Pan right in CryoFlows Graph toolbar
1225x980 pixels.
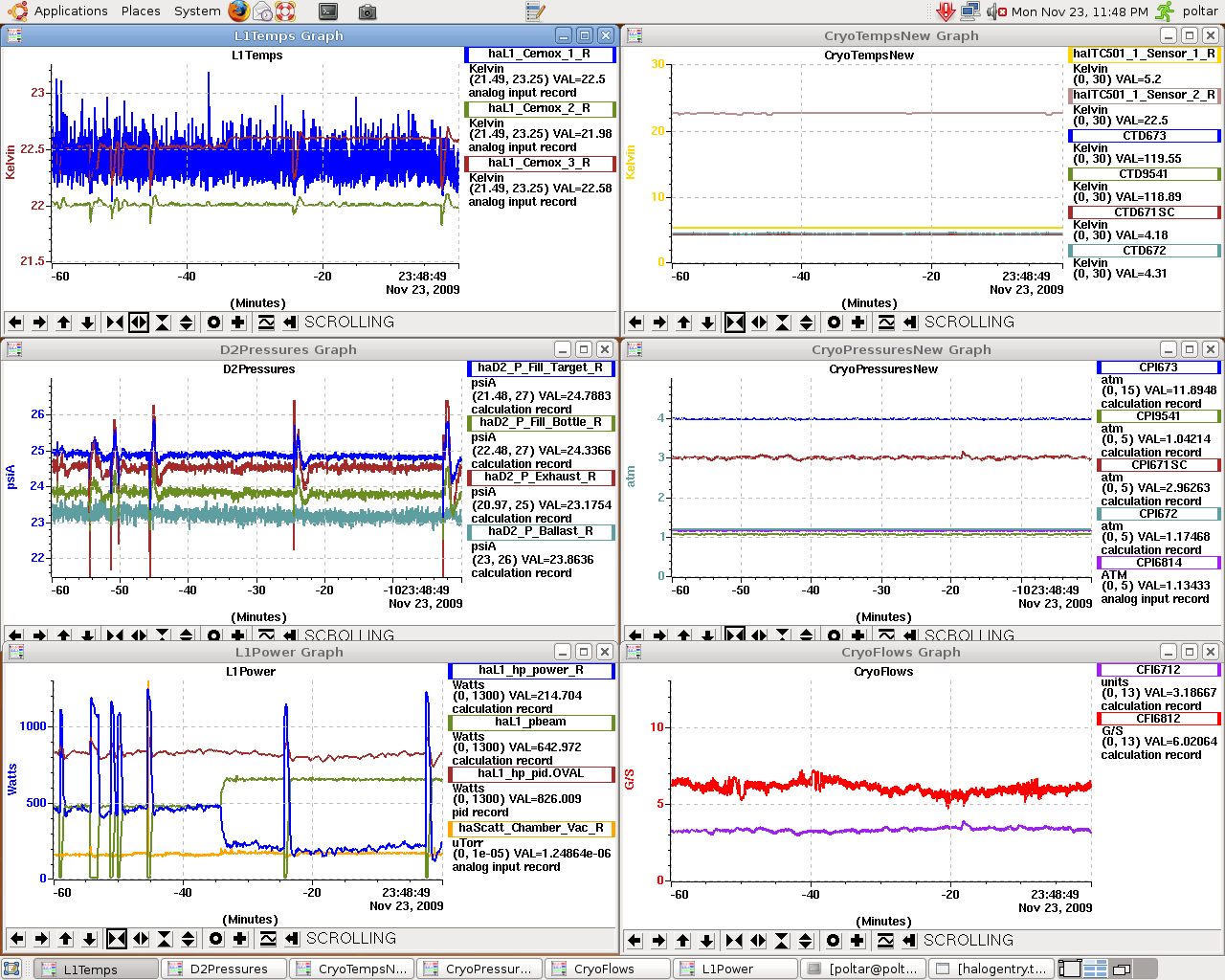tap(658, 941)
